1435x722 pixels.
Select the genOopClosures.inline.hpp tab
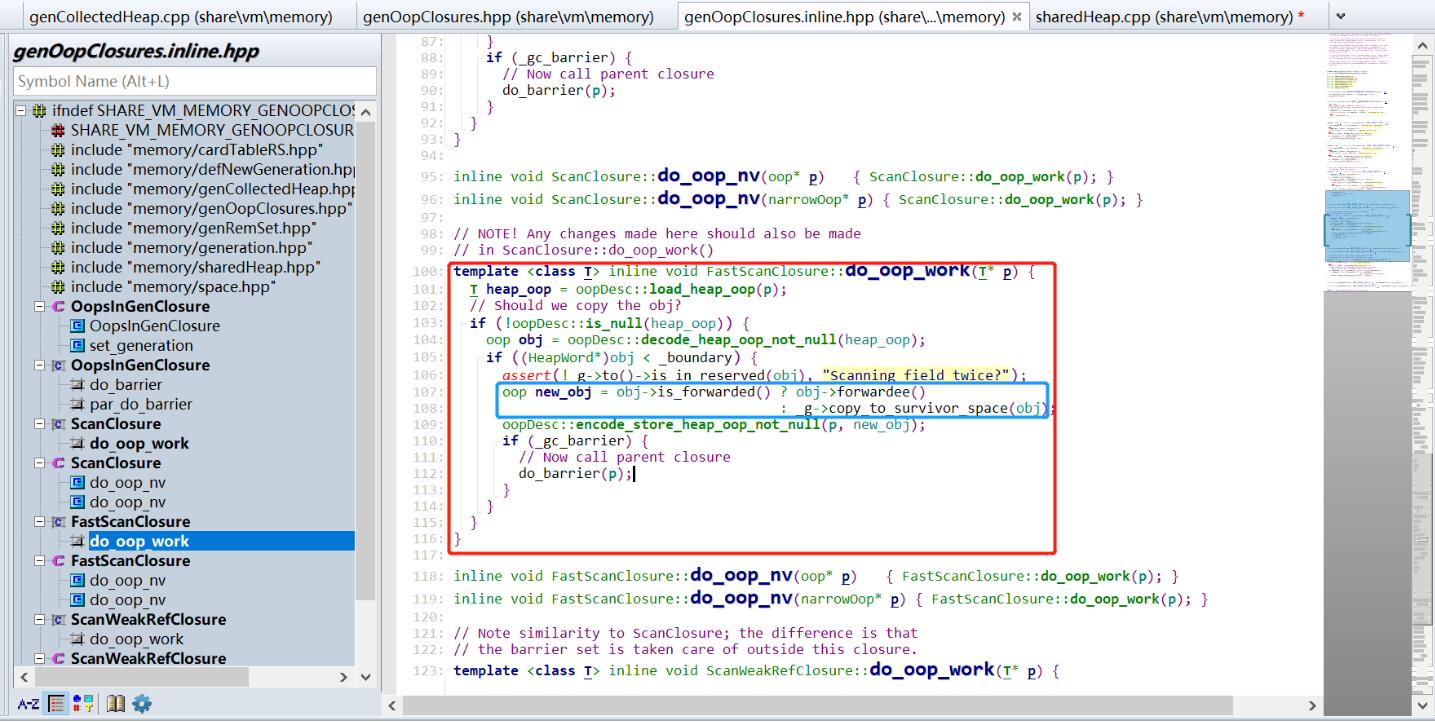click(845, 16)
